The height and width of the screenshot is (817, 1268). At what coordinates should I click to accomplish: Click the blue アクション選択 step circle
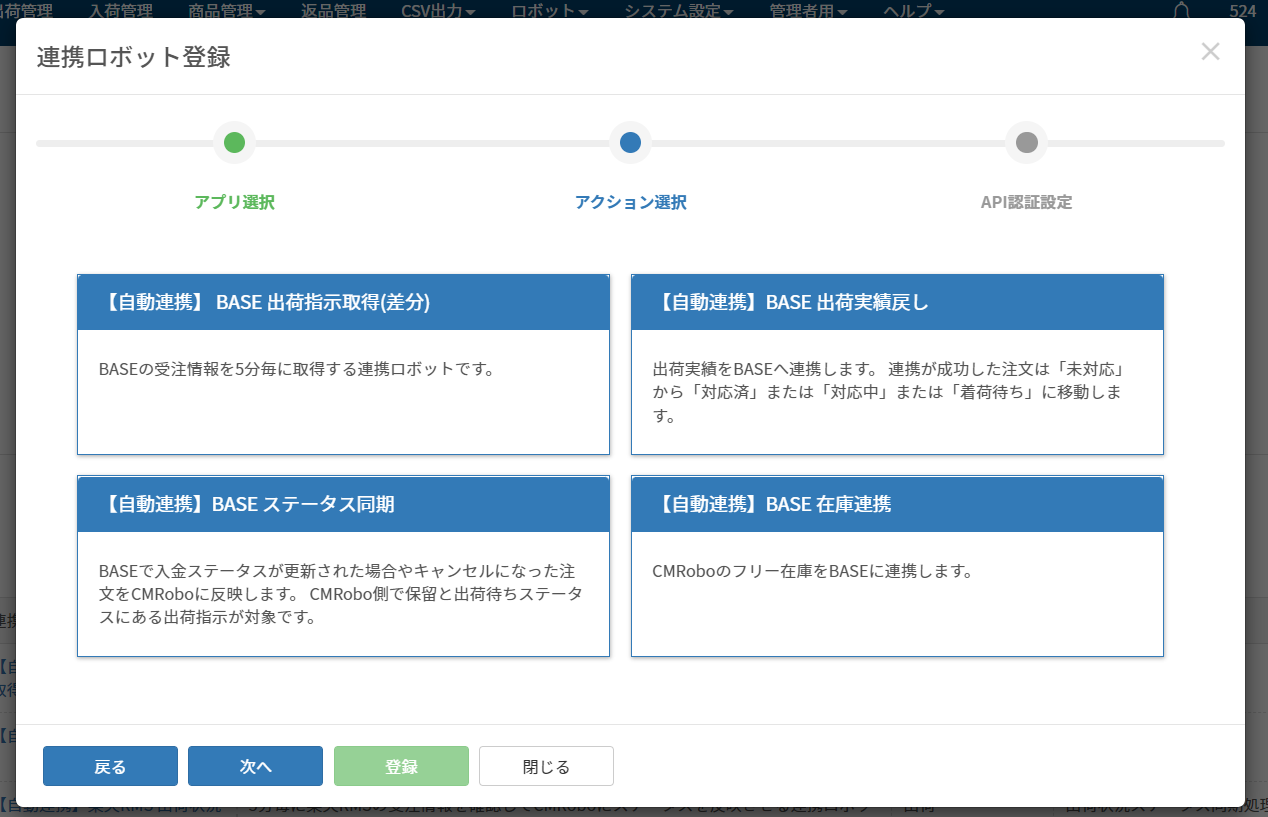630,142
